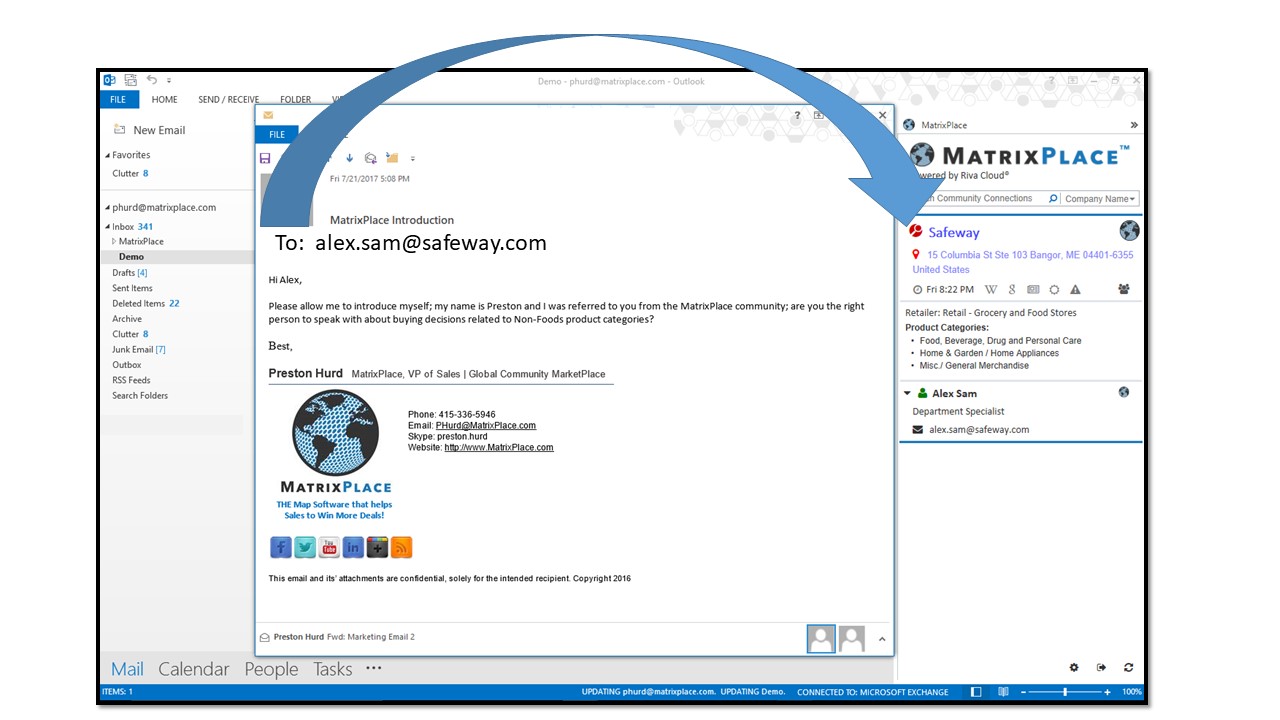Viewport: 1280px width, 720px height.
Task: Collapse the Inbox folder
Action: pyautogui.click(x=108, y=228)
